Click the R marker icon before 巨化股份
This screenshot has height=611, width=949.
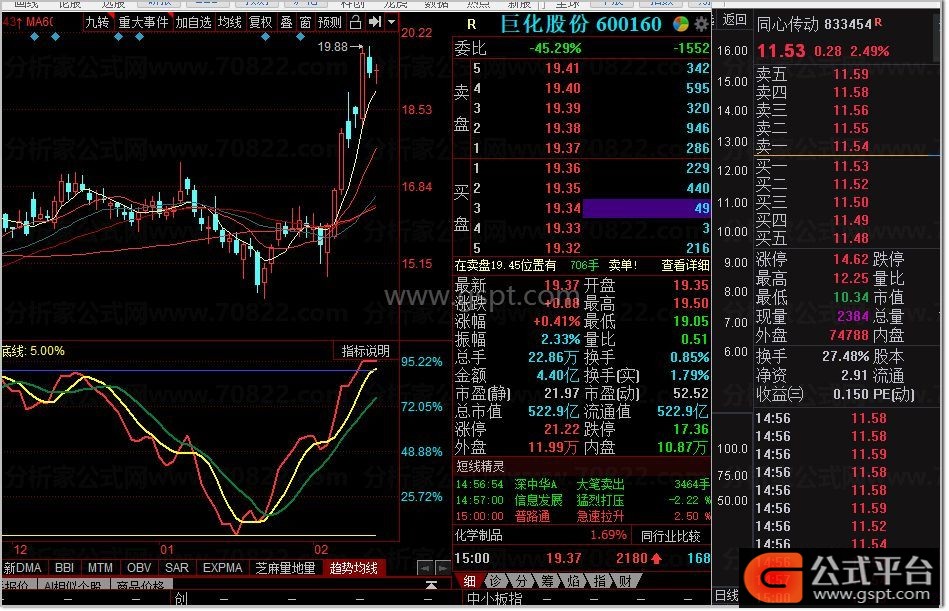coord(471,25)
